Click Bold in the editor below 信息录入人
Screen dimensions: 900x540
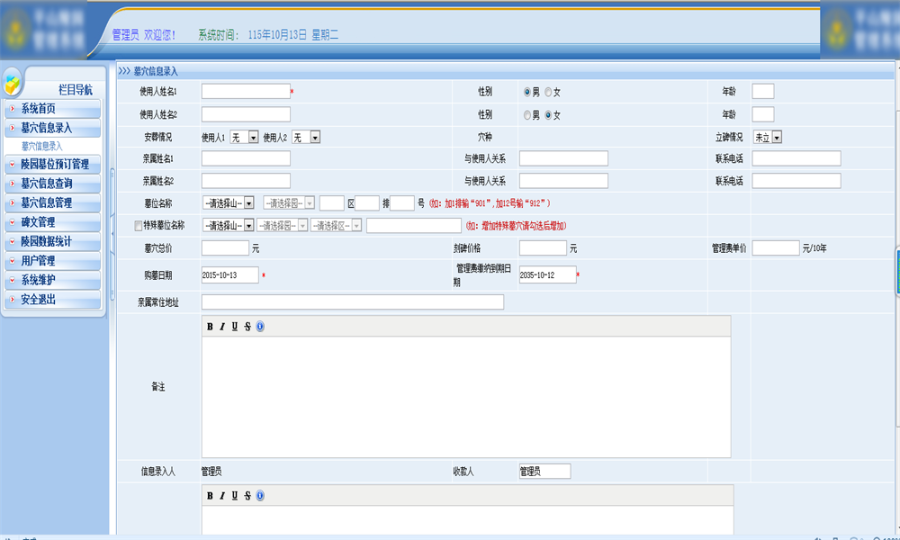pyautogui.click(x=210, y=496)
